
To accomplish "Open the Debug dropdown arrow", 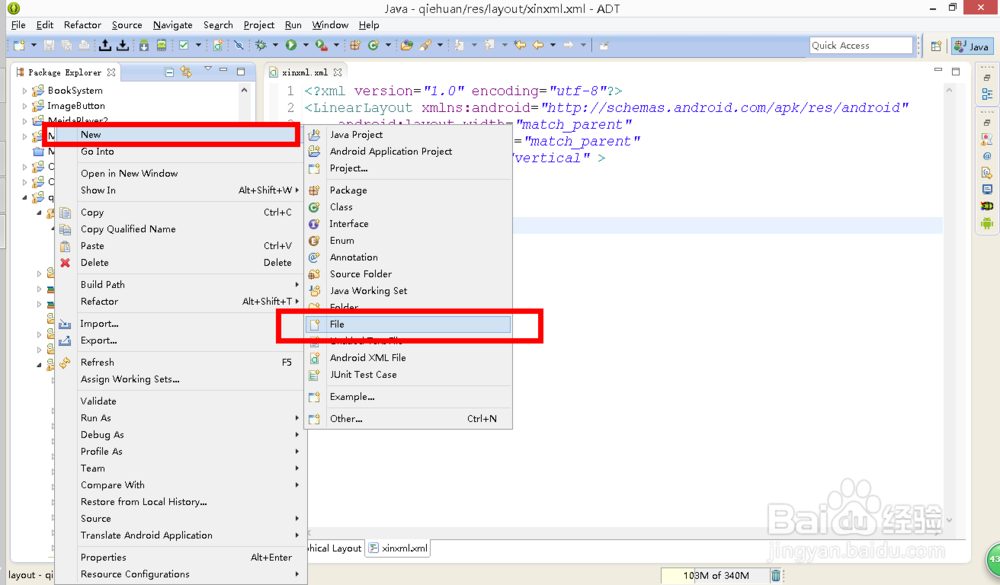I will [x=276, y=45].
